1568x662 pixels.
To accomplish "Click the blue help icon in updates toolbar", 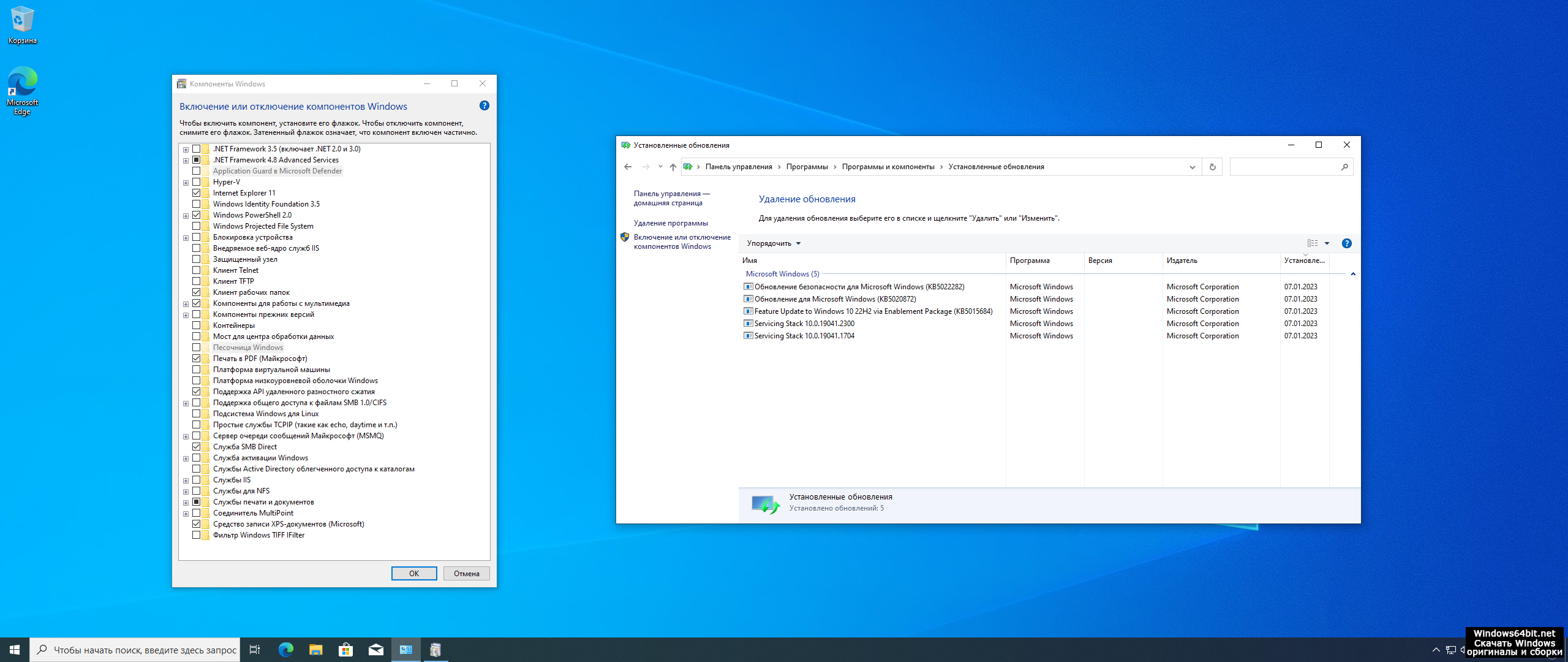I will [1346, 243].
